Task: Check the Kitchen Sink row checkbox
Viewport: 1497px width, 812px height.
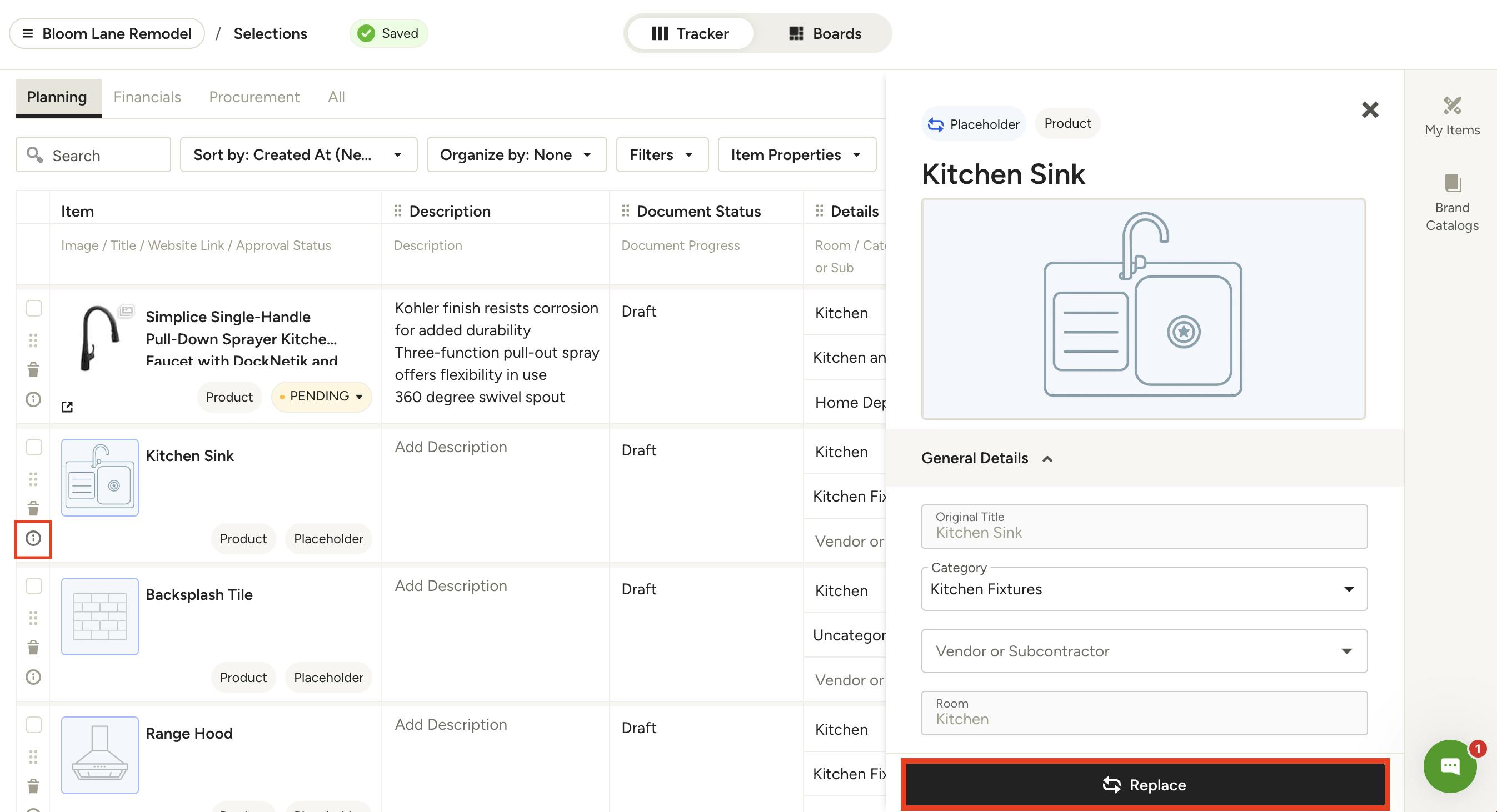Action: [x=34, y=447]
